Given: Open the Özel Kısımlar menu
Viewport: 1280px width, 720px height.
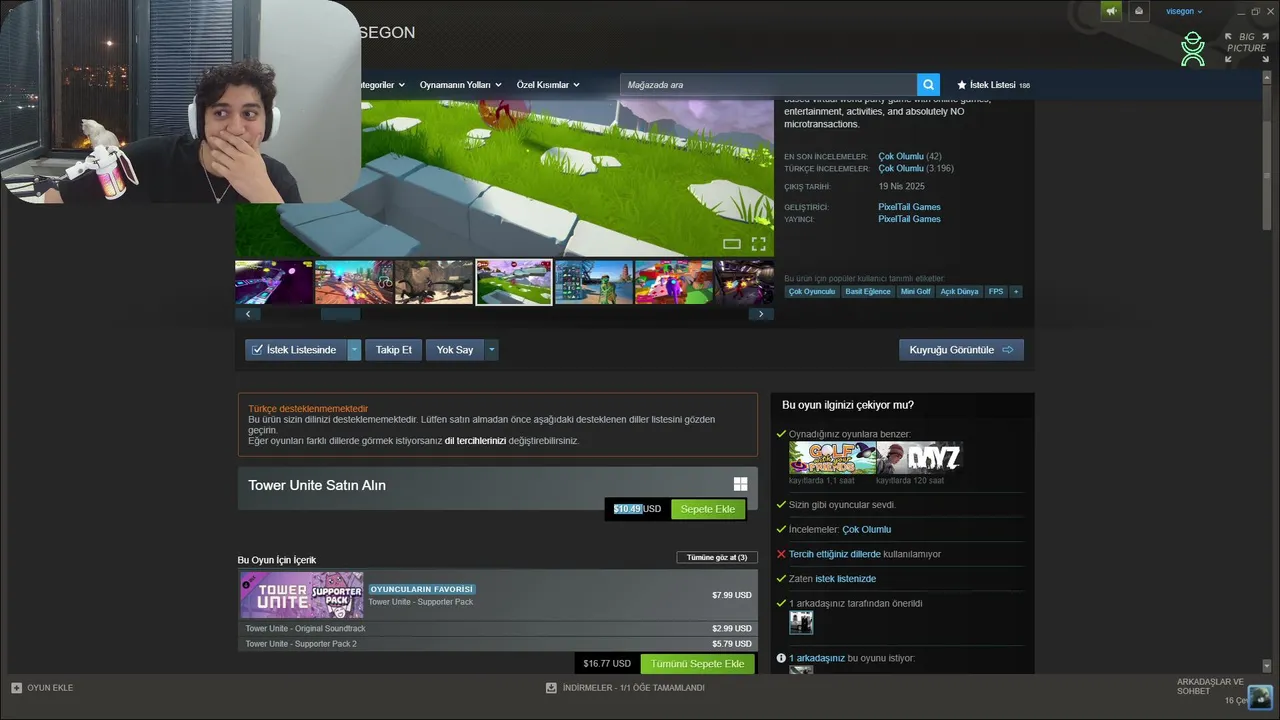Looking at the screenshot, I should click(x=548, y=85).
